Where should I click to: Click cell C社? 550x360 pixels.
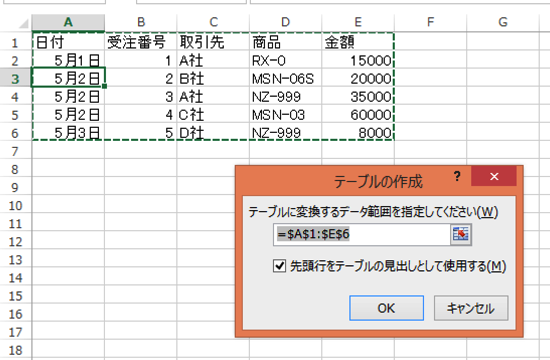213,114
